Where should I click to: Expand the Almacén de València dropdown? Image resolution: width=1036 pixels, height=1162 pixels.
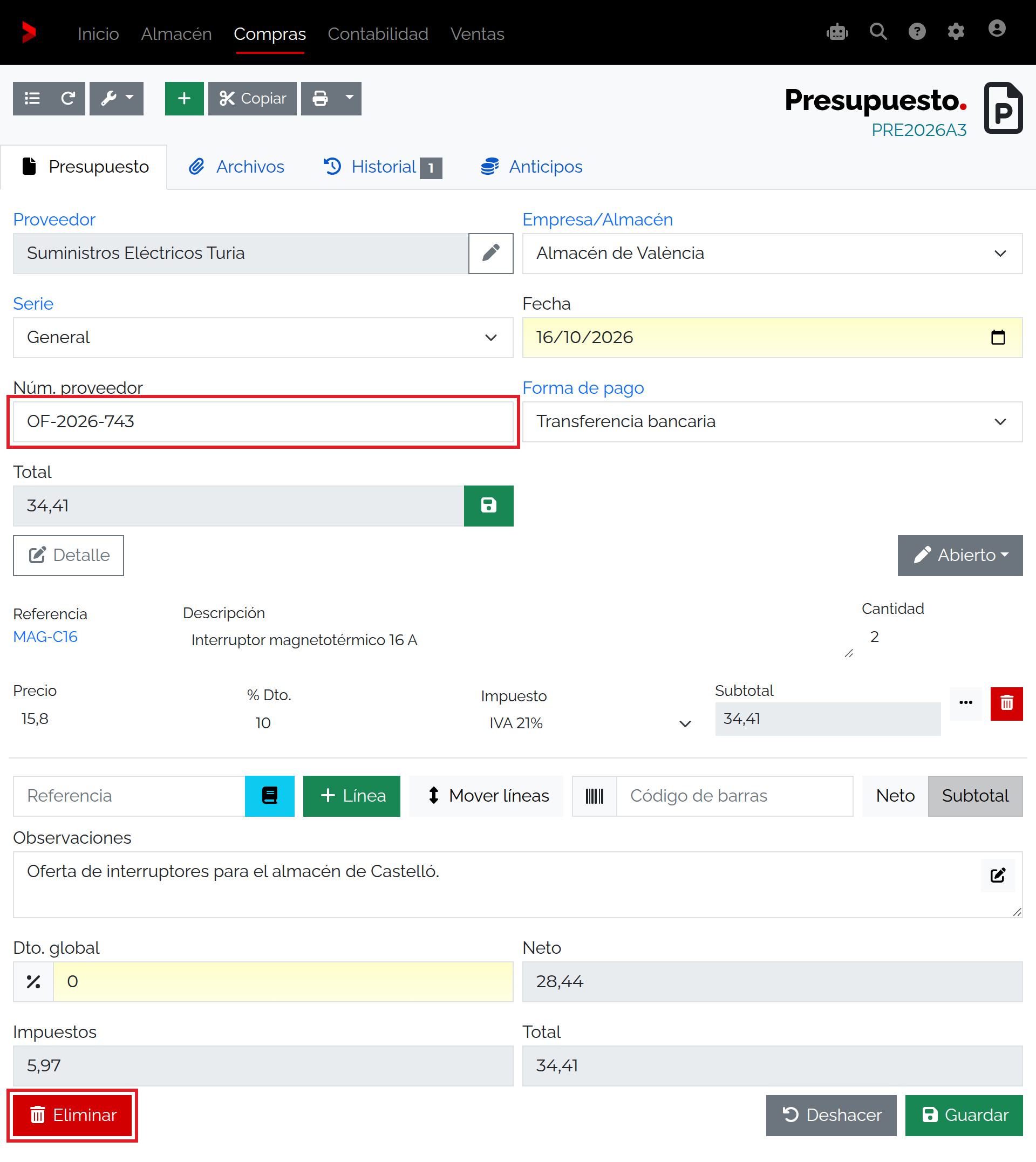pos(772,252)
